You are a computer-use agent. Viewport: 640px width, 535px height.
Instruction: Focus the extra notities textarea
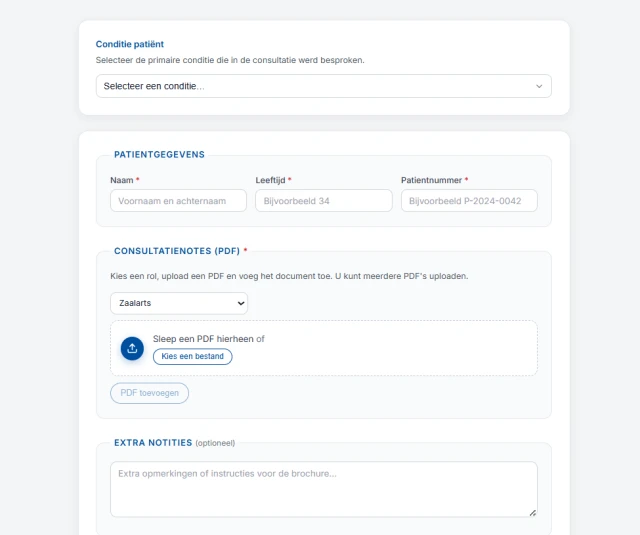pos(324,489)
